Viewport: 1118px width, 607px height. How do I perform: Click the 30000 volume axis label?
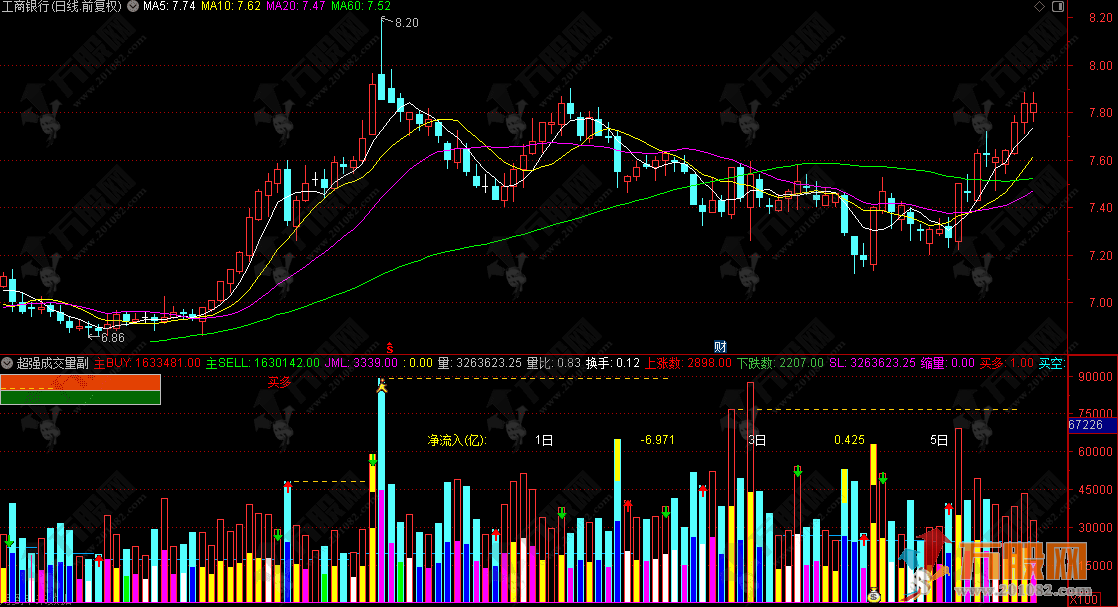point(1096,528)
